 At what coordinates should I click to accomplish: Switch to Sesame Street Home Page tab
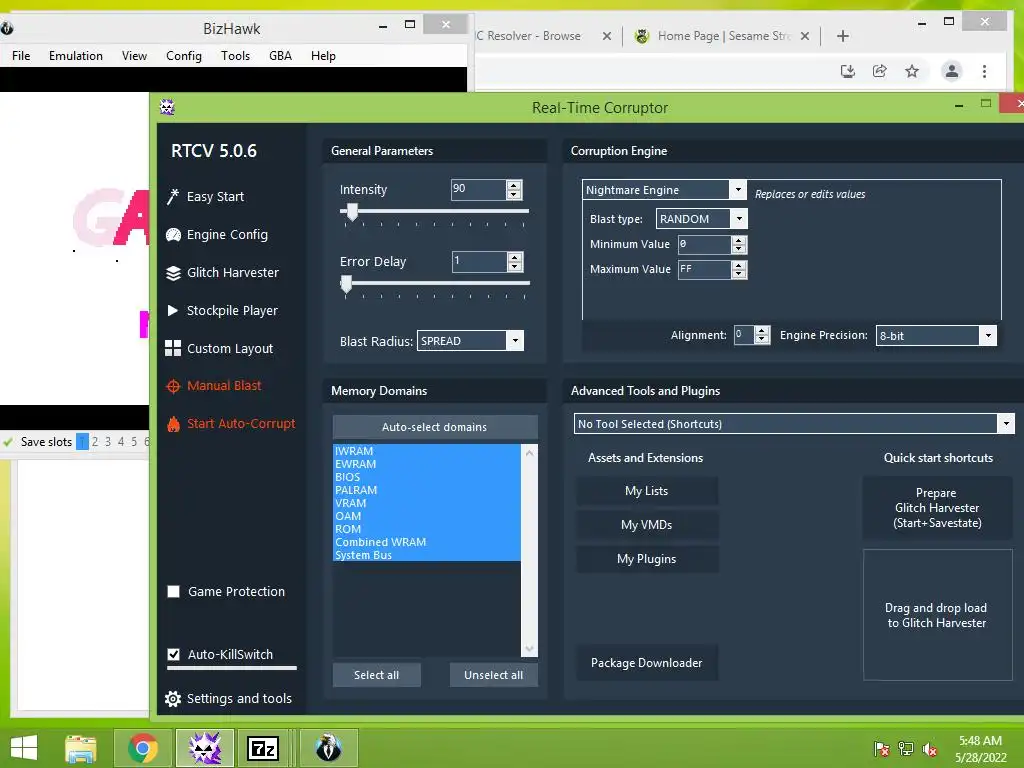pos(722,36)
